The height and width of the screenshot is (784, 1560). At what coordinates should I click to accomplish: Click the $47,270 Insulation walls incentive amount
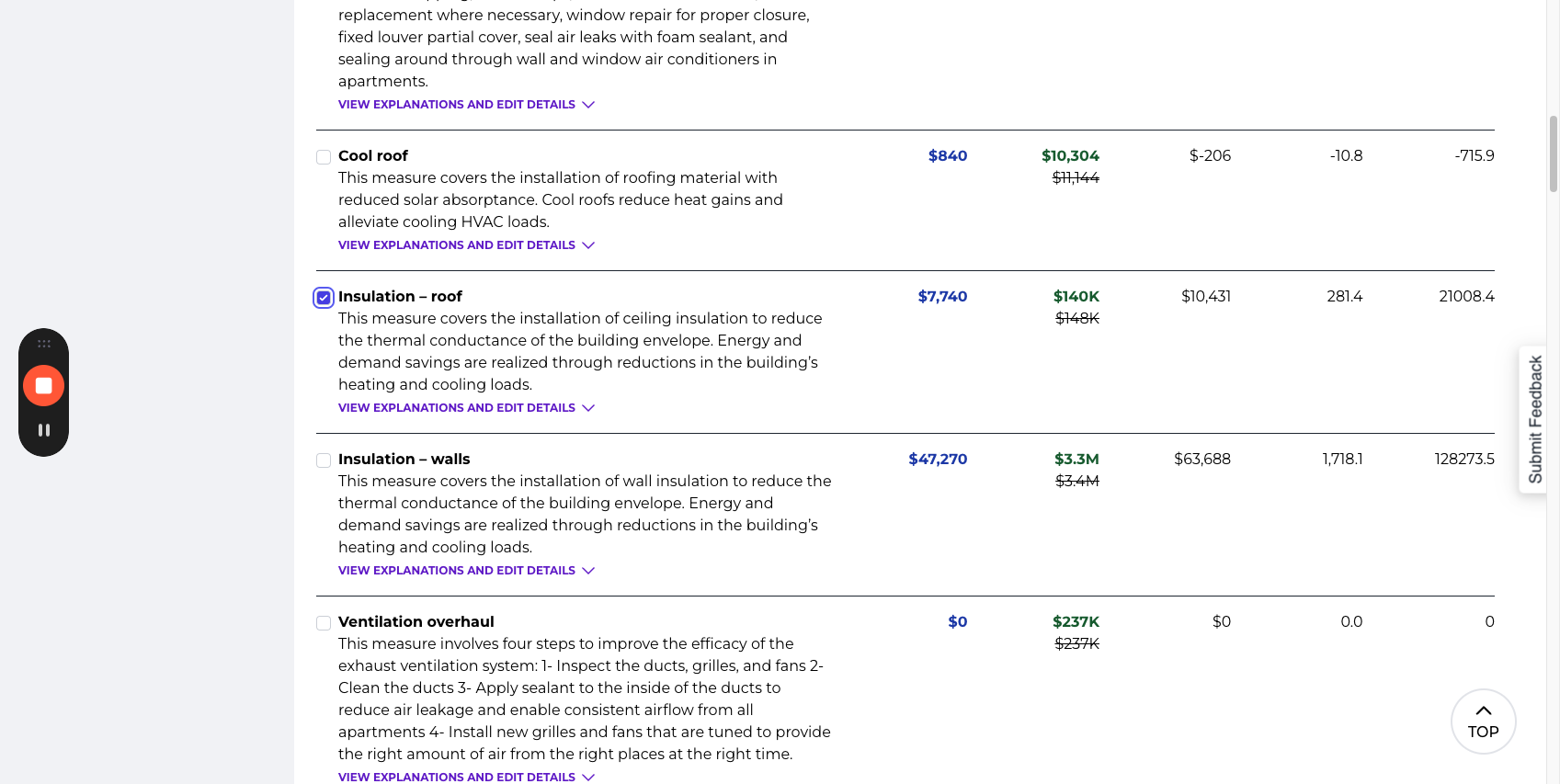938,460
